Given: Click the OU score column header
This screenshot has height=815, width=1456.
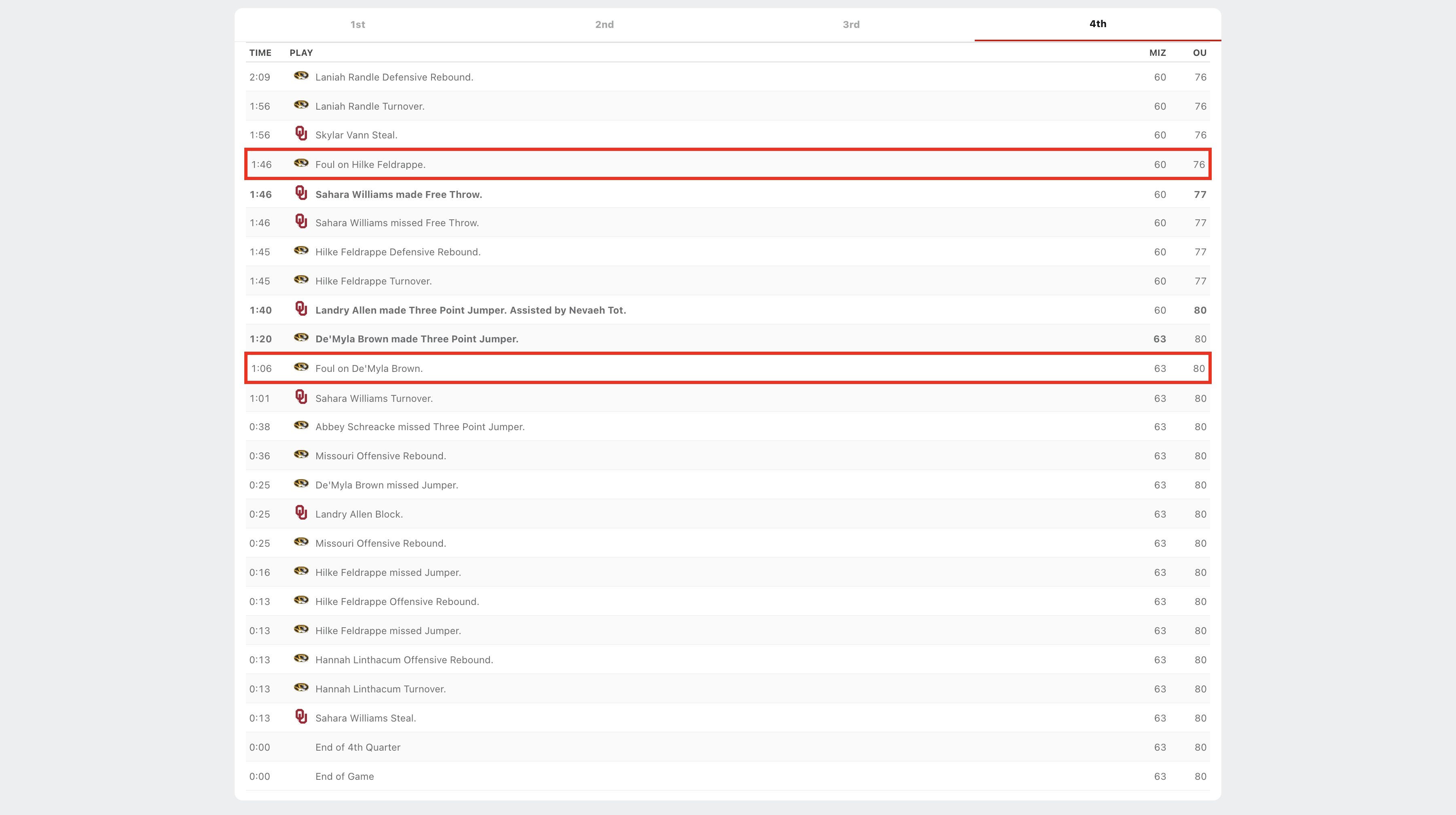Looking at the screenshot, I should (1200, 53).
